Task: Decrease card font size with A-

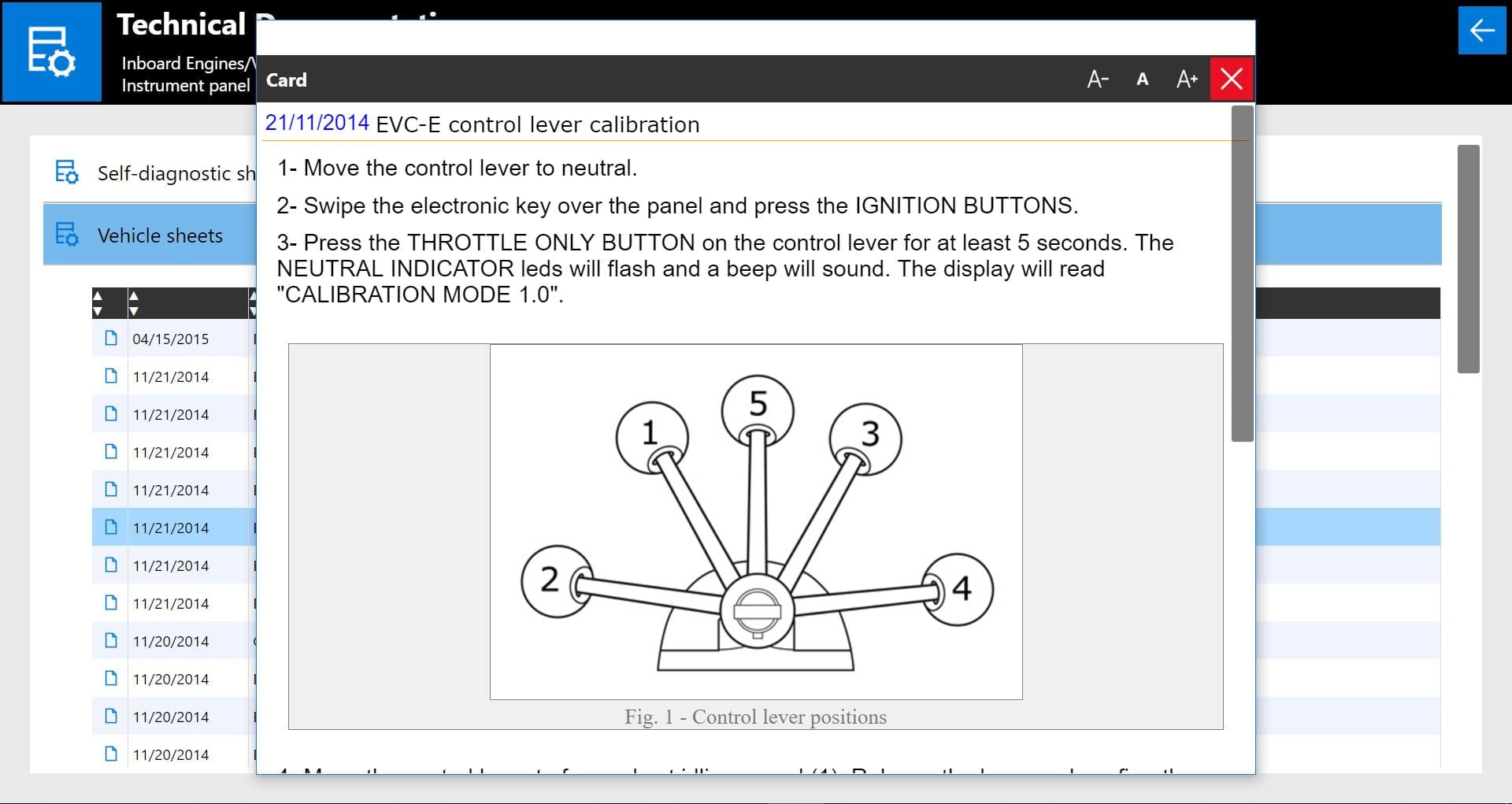Action: (x=1097, y=80)
